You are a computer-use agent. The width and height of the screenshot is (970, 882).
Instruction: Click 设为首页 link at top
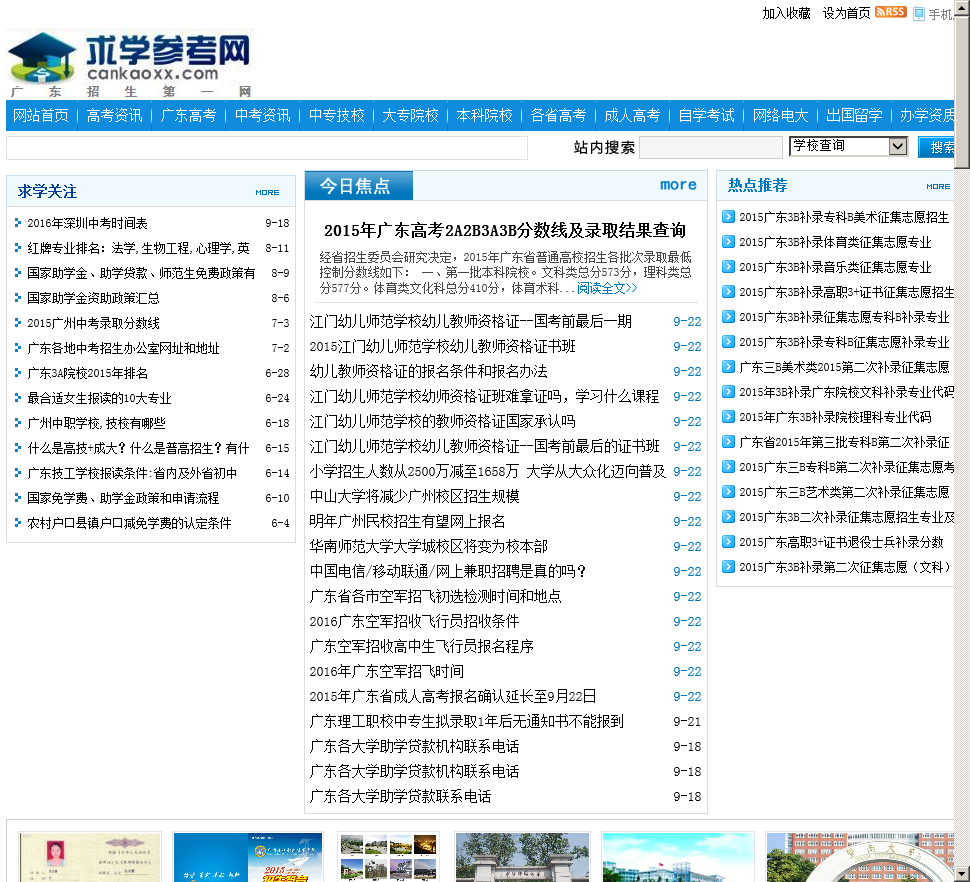point(846,13)
